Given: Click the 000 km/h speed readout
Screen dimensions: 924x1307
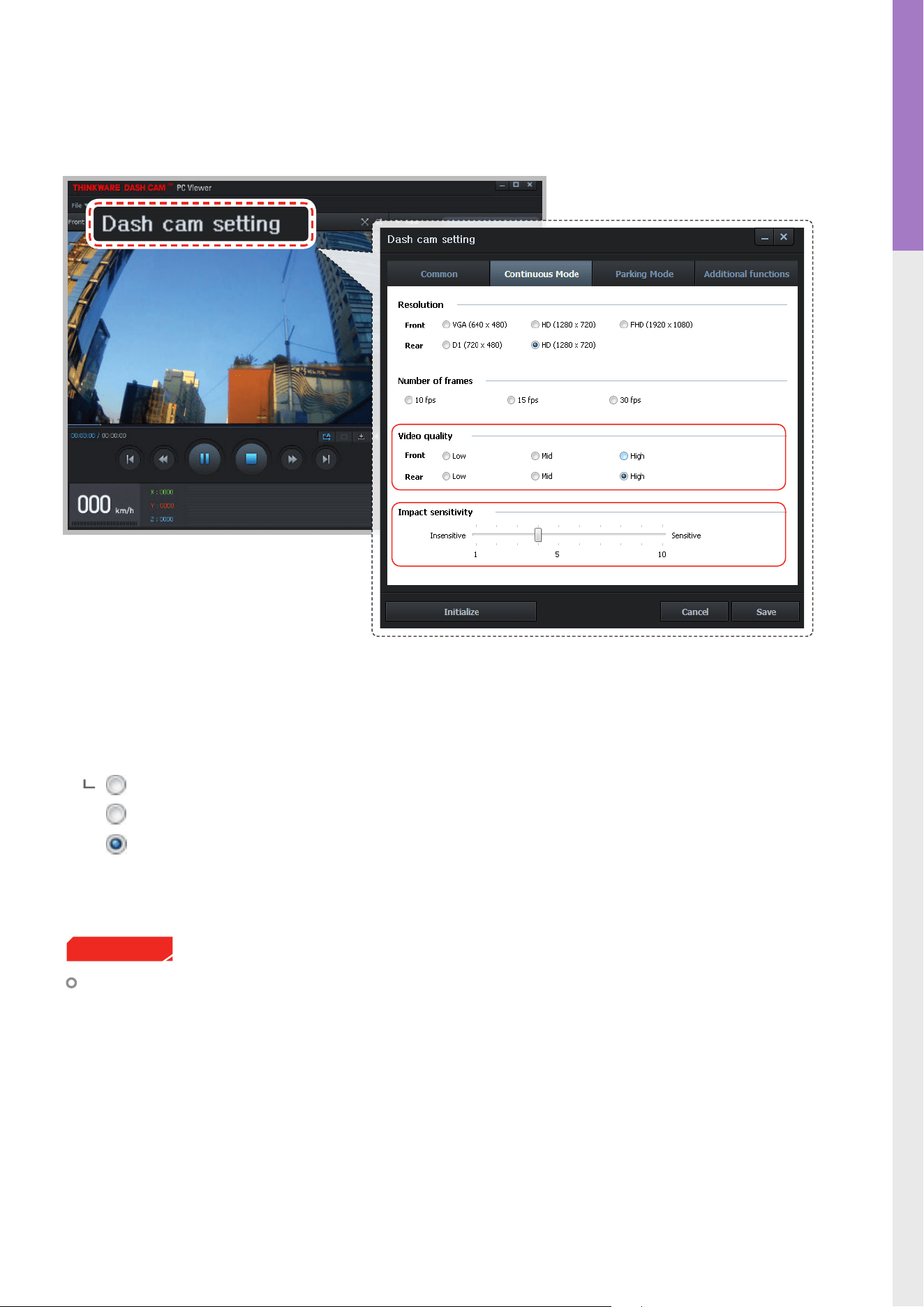Looking at the screenshot, I should coord(105,505).
